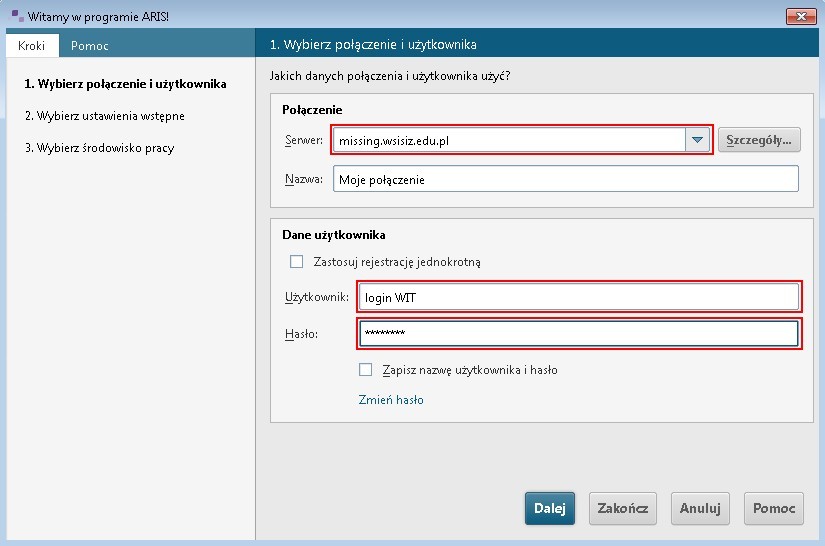Image resolution: width=825 pixels, height=546 pixels.
Task: Switch to the Pomoc tab
Action: (90, 46)
